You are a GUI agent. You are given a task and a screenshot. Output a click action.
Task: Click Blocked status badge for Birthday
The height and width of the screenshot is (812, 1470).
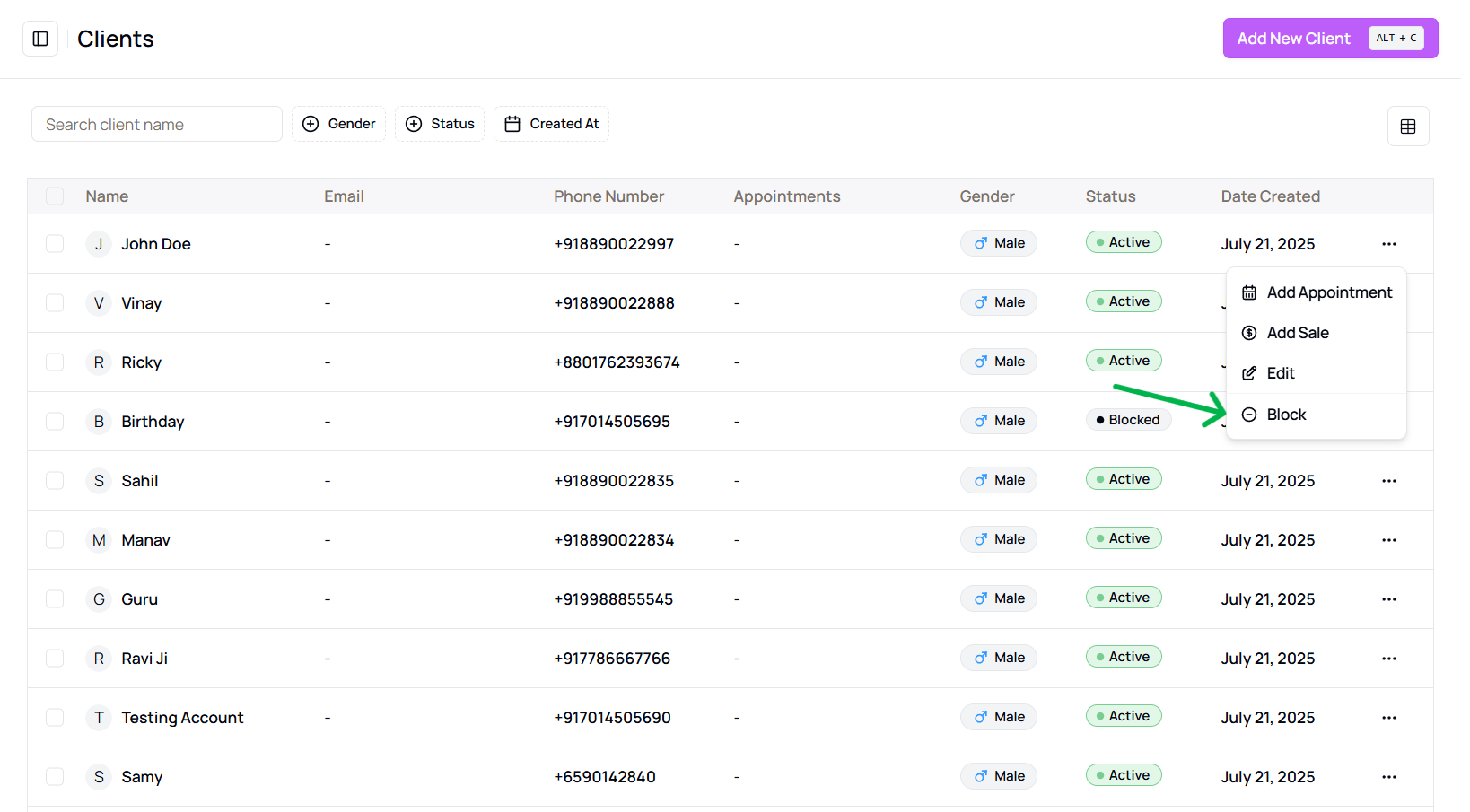(1128, 420)
